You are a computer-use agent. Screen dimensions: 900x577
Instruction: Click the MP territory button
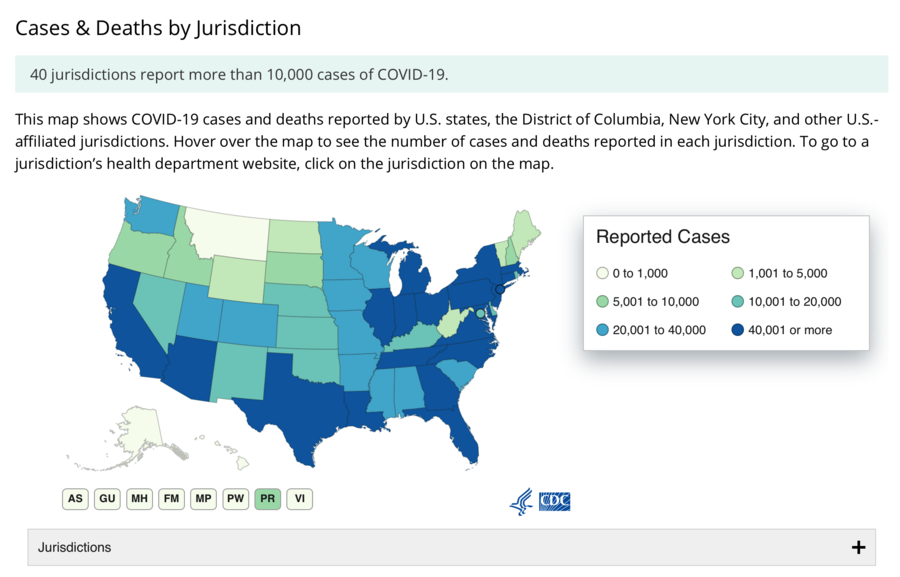[203, 498]
